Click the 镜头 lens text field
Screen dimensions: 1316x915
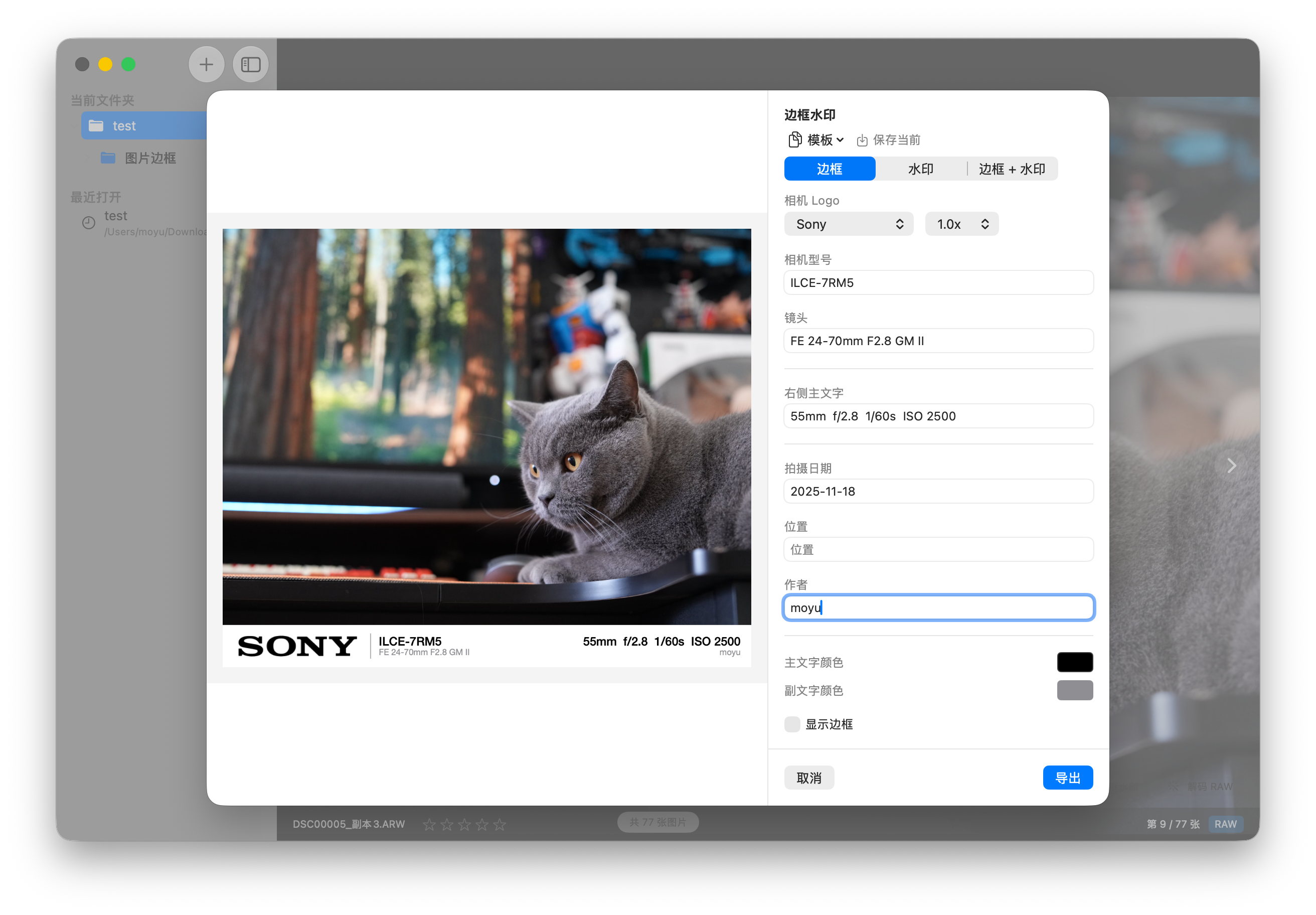(938, 341)
